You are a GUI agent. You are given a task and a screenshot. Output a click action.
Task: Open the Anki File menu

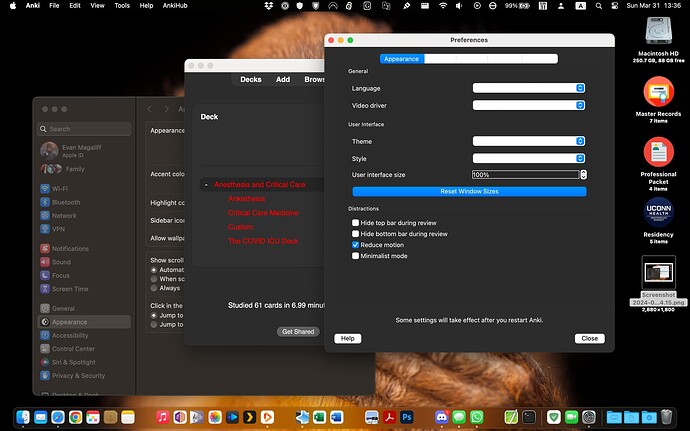tap(54, 6)
